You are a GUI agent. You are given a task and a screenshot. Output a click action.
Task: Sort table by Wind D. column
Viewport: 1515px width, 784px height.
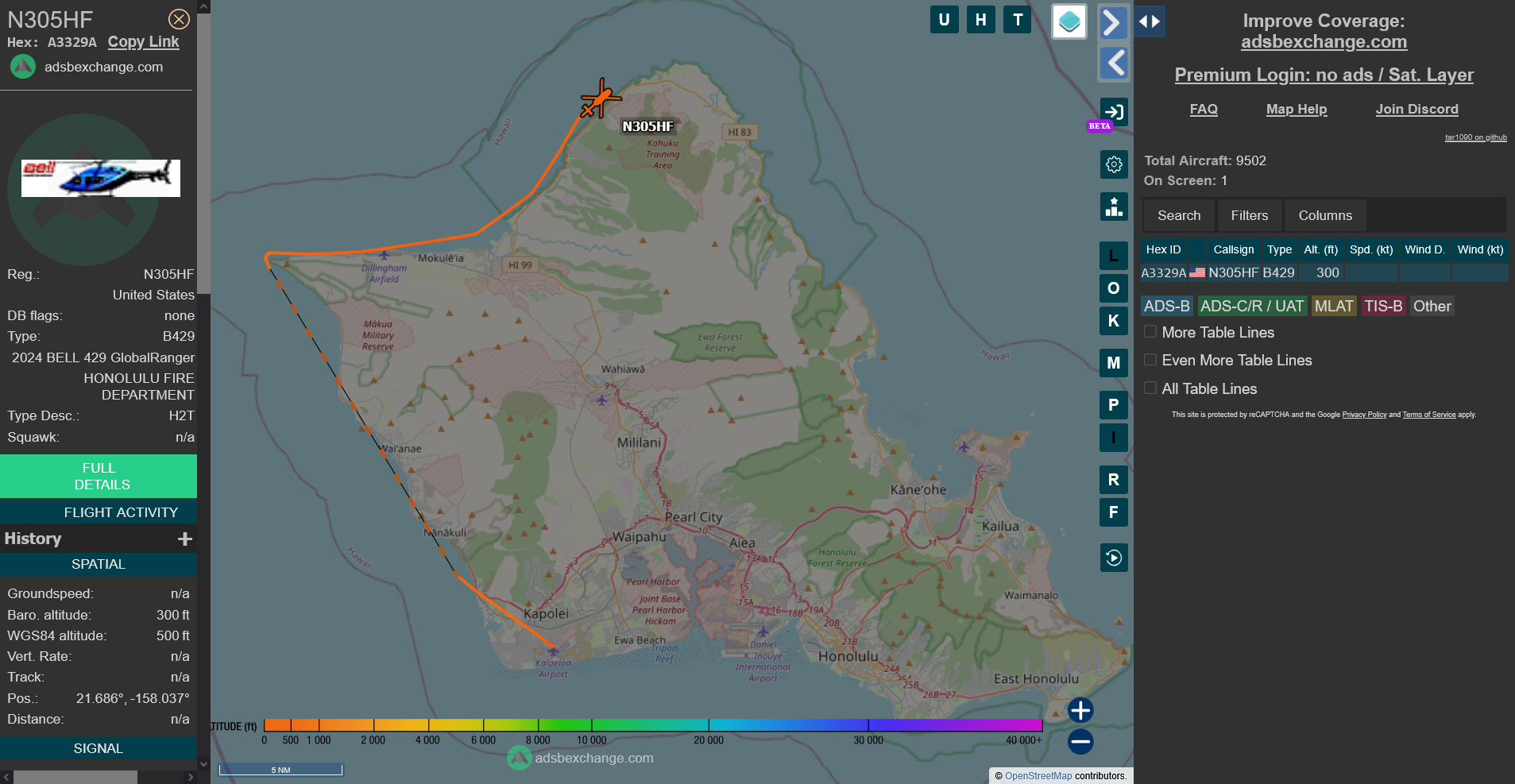[1424, 249]
